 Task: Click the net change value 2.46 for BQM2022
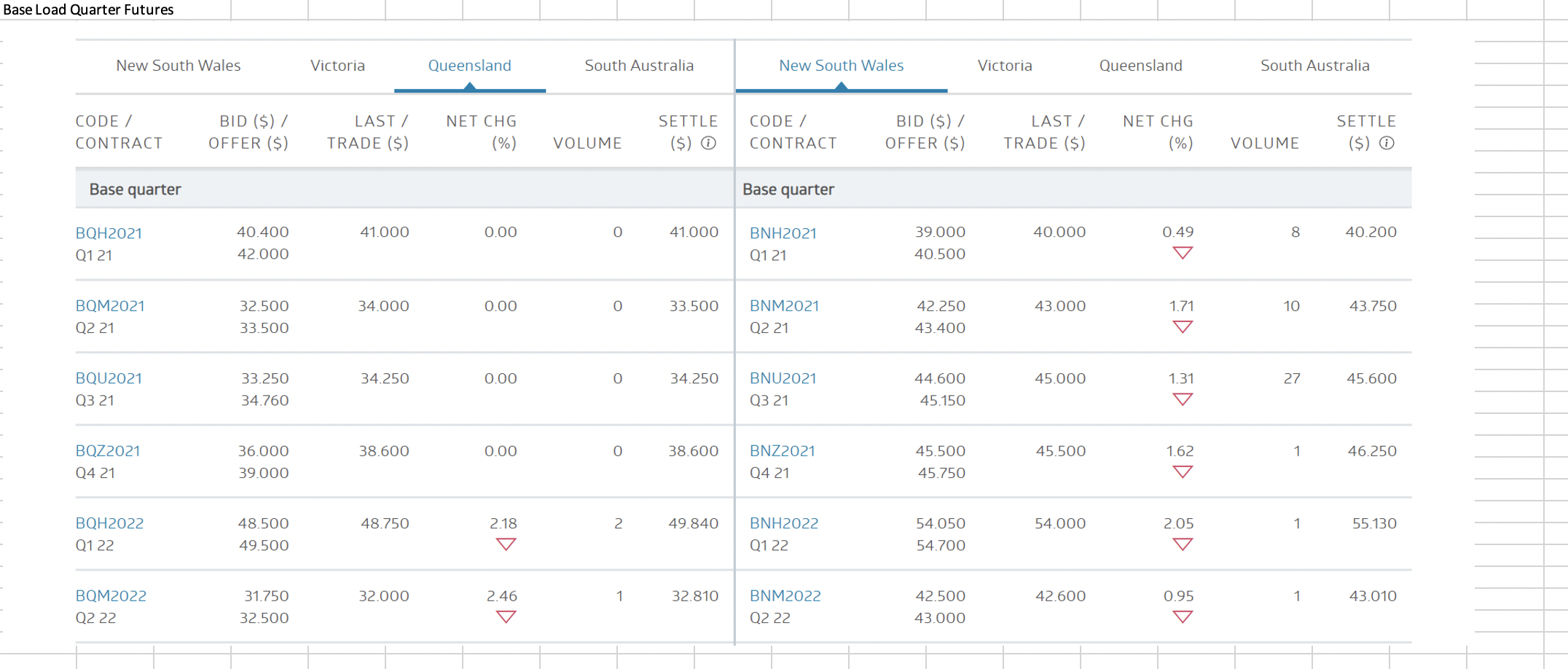pos(502,596)
